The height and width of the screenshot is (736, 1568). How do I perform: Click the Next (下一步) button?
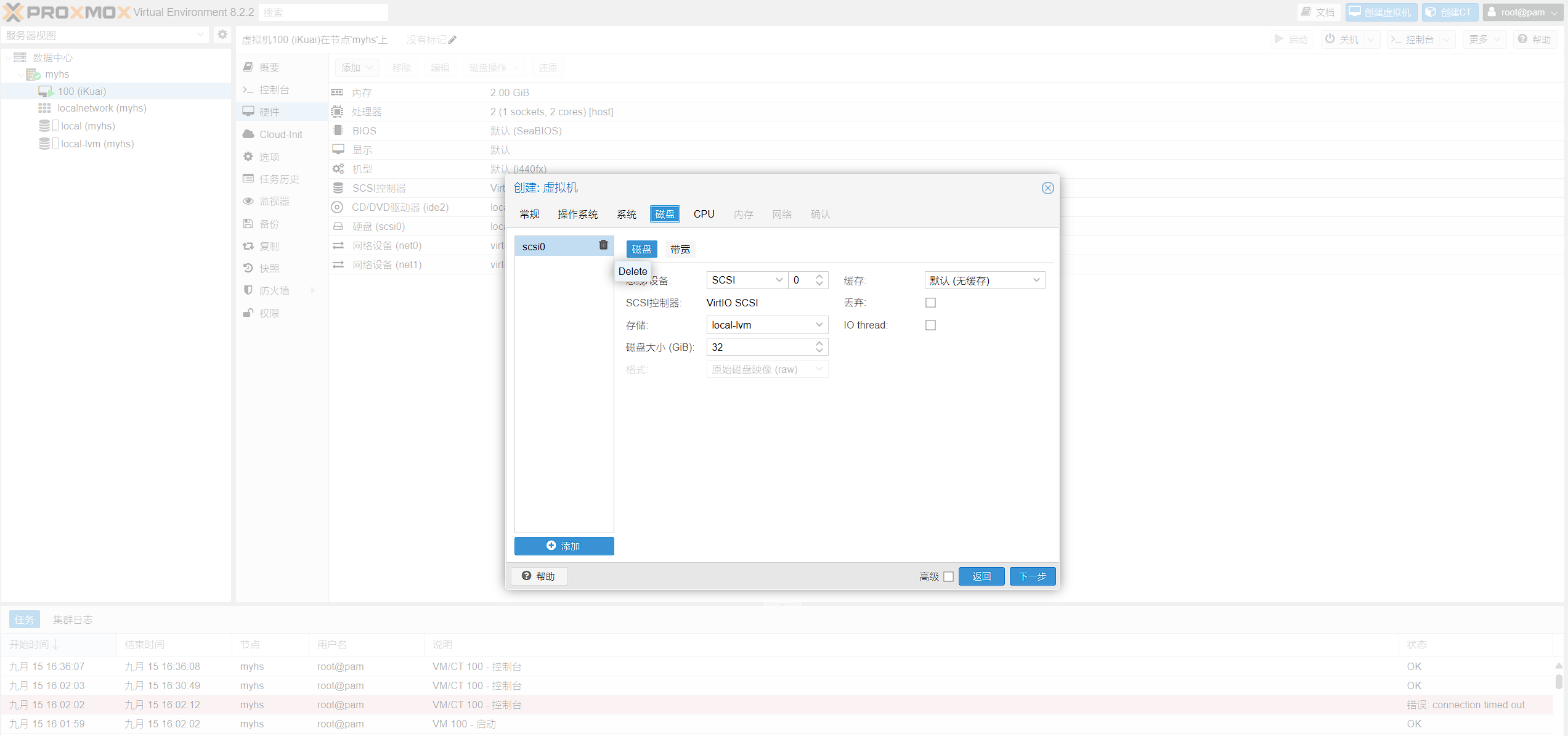[x=1033, y=576]
